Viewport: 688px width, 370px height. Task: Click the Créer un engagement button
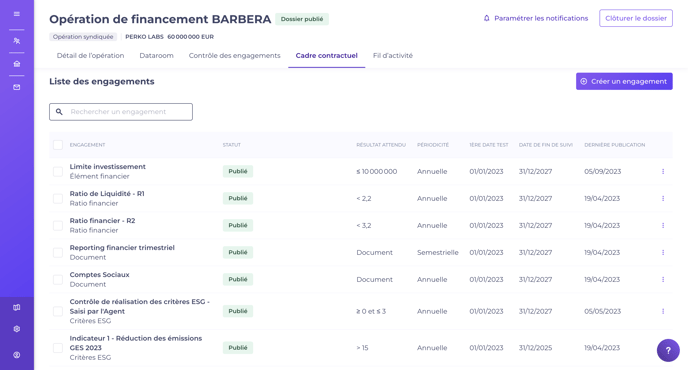click(624, 81)
